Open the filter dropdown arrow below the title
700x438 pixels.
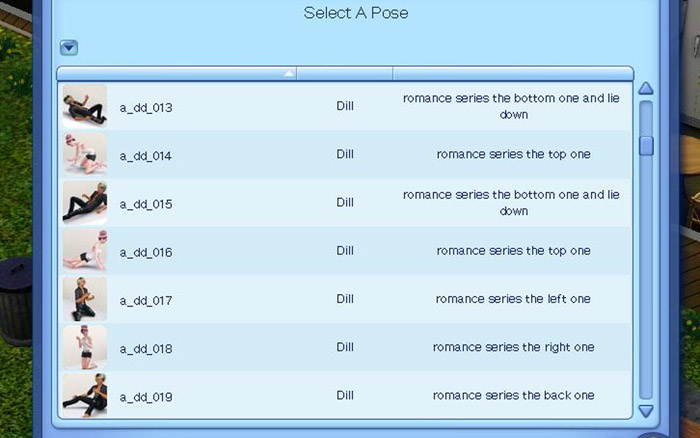click(69, 47)
